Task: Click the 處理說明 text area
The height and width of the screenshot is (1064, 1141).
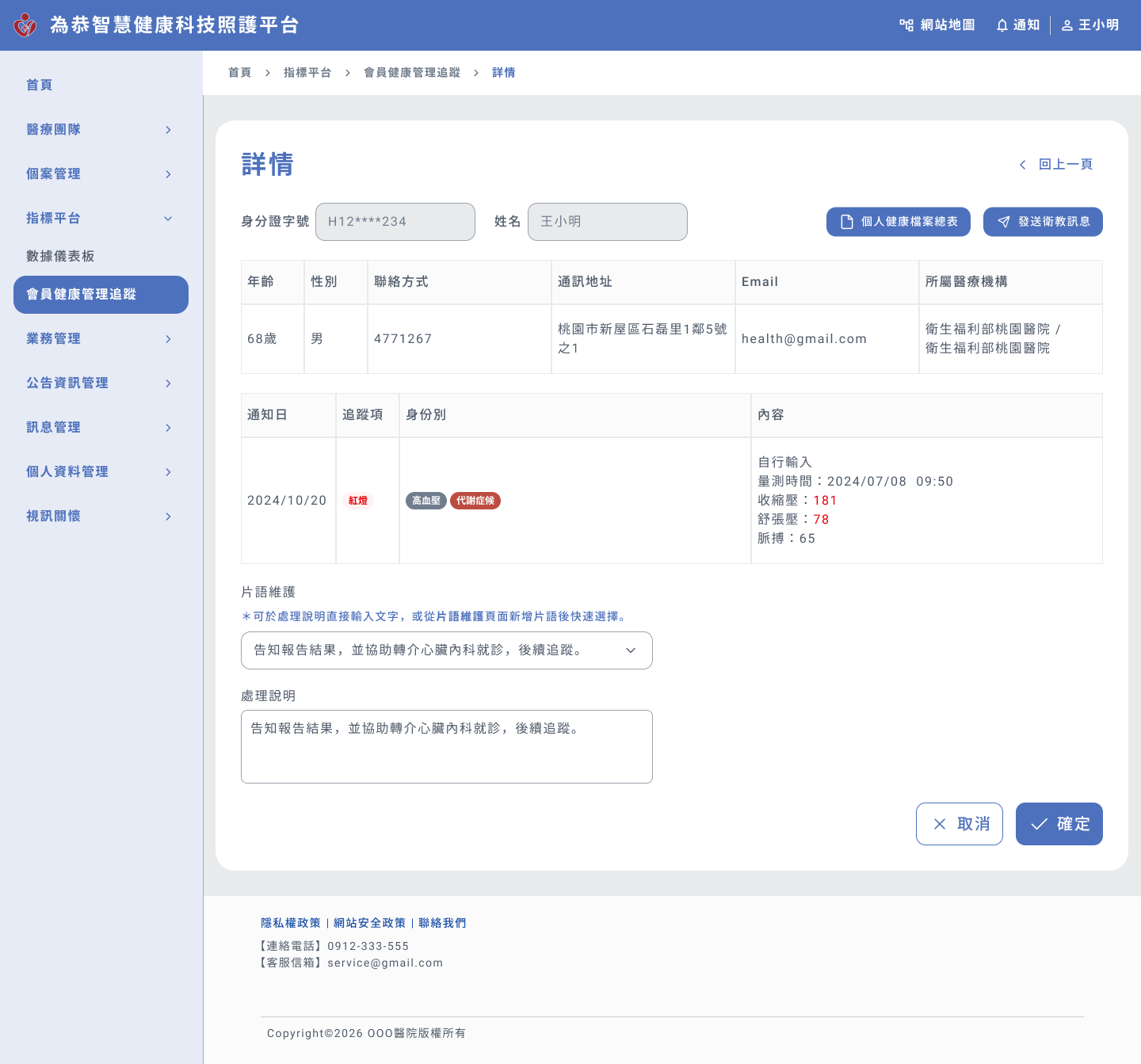Action: click(x=446, y=746)
